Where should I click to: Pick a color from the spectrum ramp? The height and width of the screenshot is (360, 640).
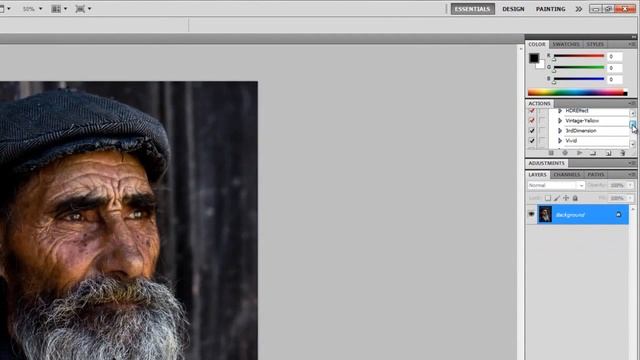coord(577,93)
